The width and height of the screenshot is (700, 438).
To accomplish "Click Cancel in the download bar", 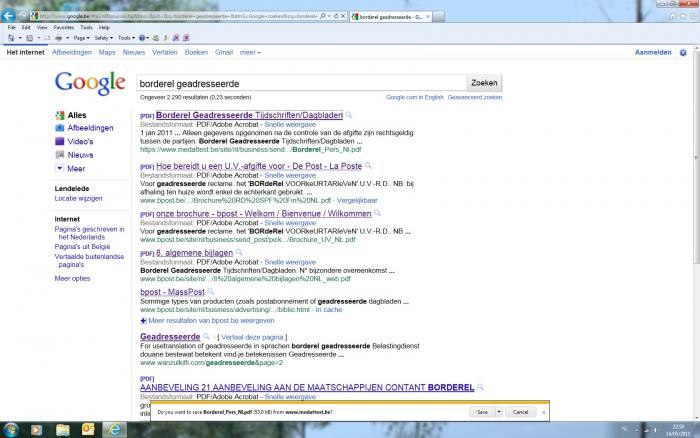I will (521, 412).
